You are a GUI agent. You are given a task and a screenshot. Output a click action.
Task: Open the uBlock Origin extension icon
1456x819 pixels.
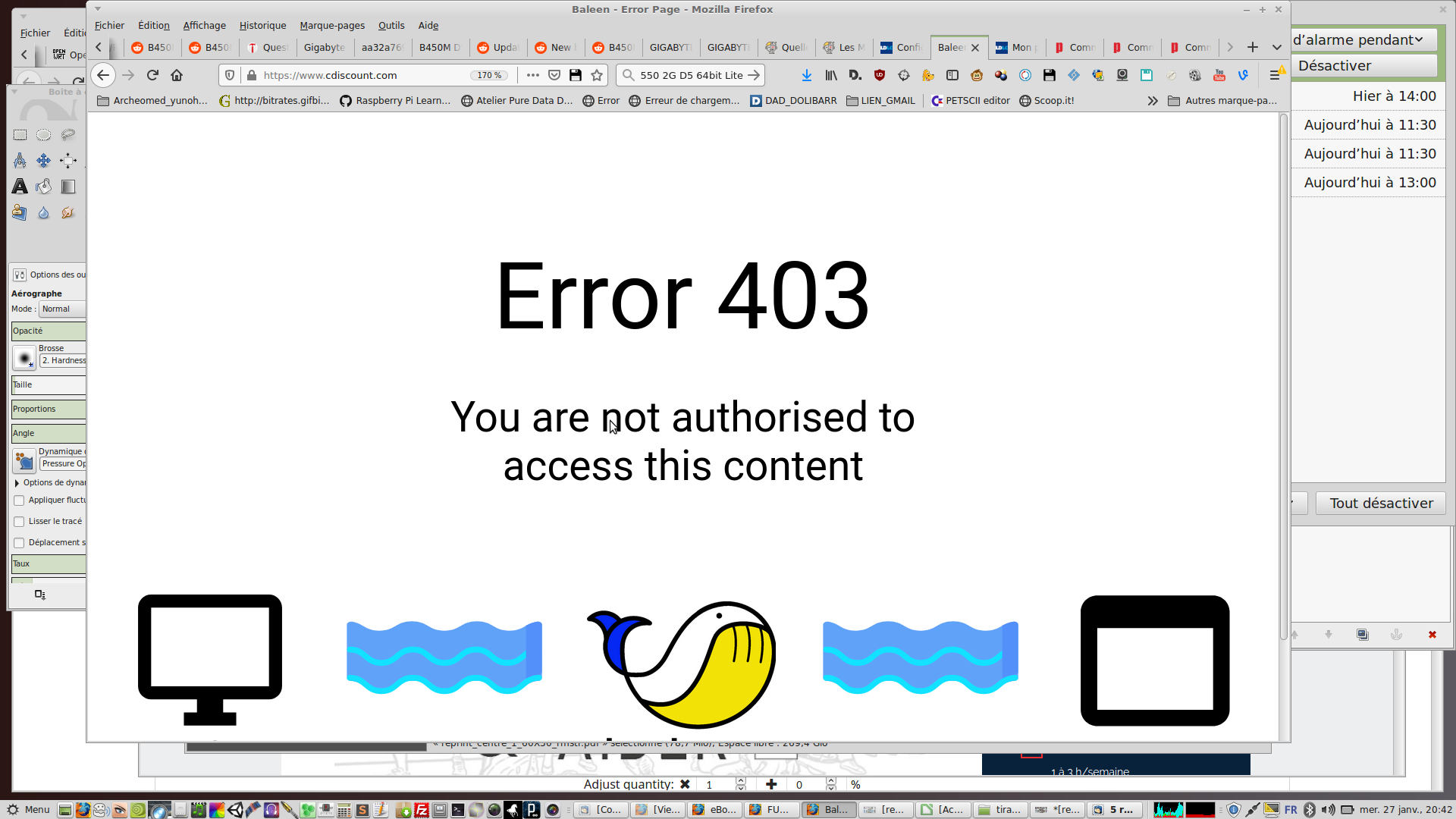point(880,75)
